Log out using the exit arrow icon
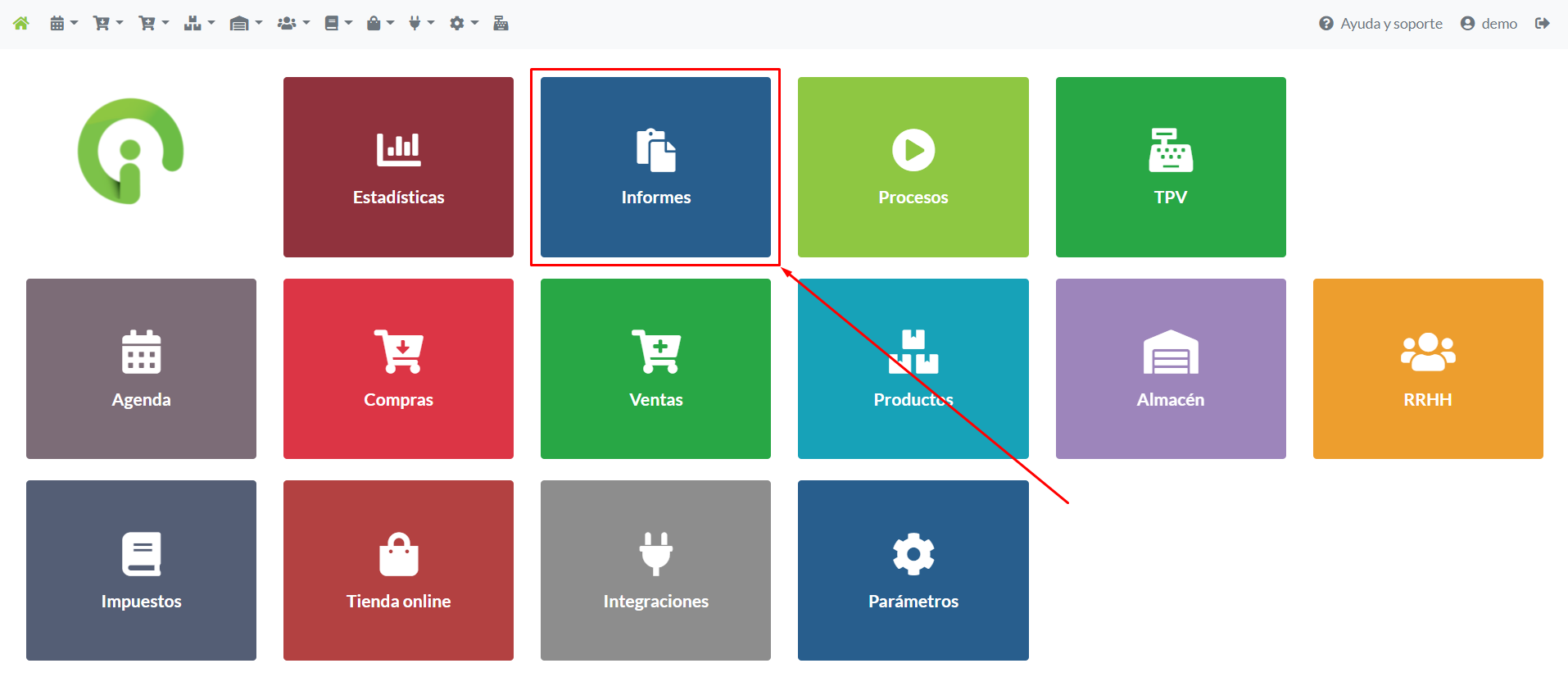Viewport: 1568px width, 677px height. click(x=1542, y=24)
